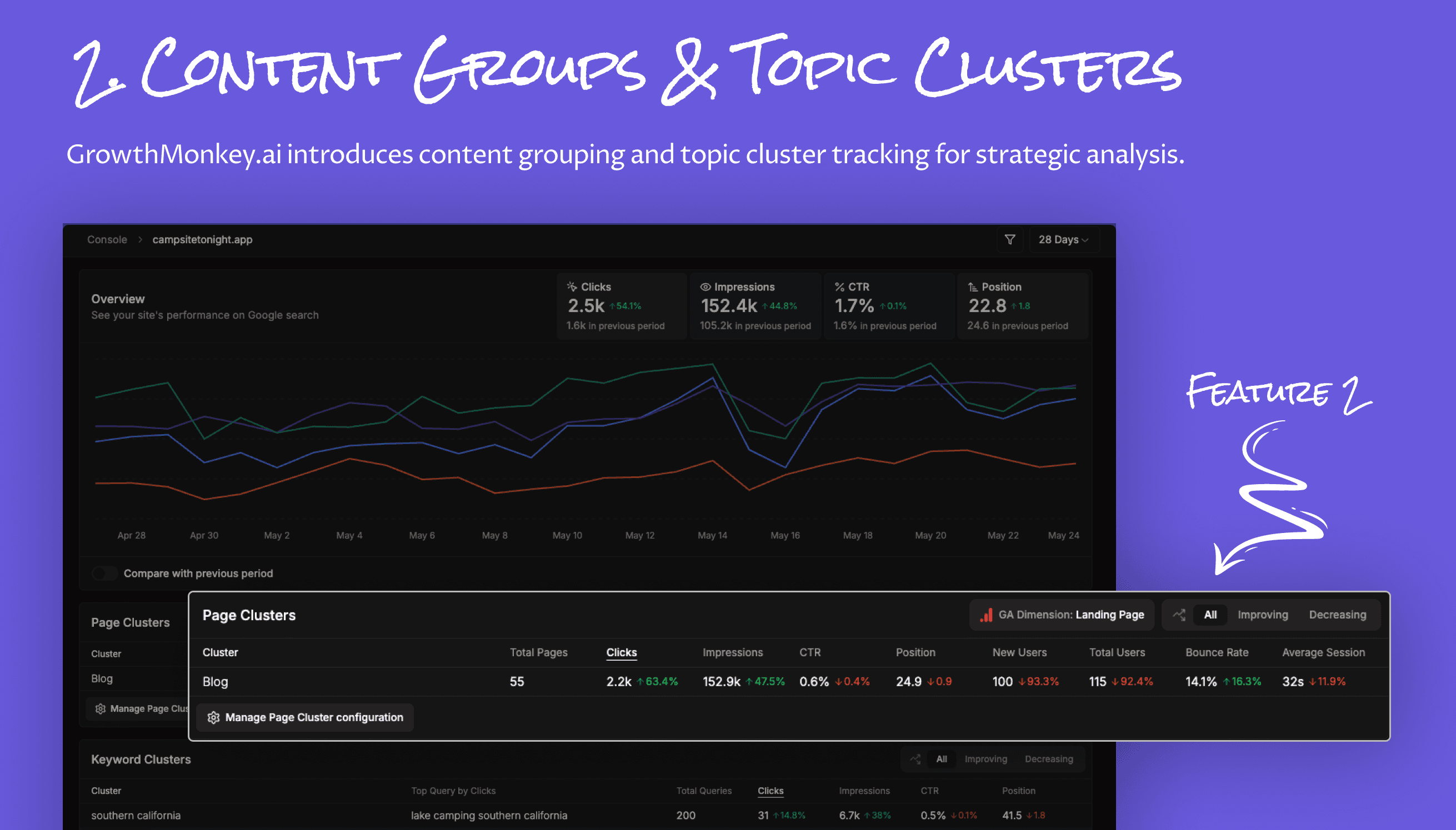Image resolution: width=1456 pixels, height=830 pixels.
Task: Click the 2.5k Clicks total value
Action: click(x=586, y=306)
